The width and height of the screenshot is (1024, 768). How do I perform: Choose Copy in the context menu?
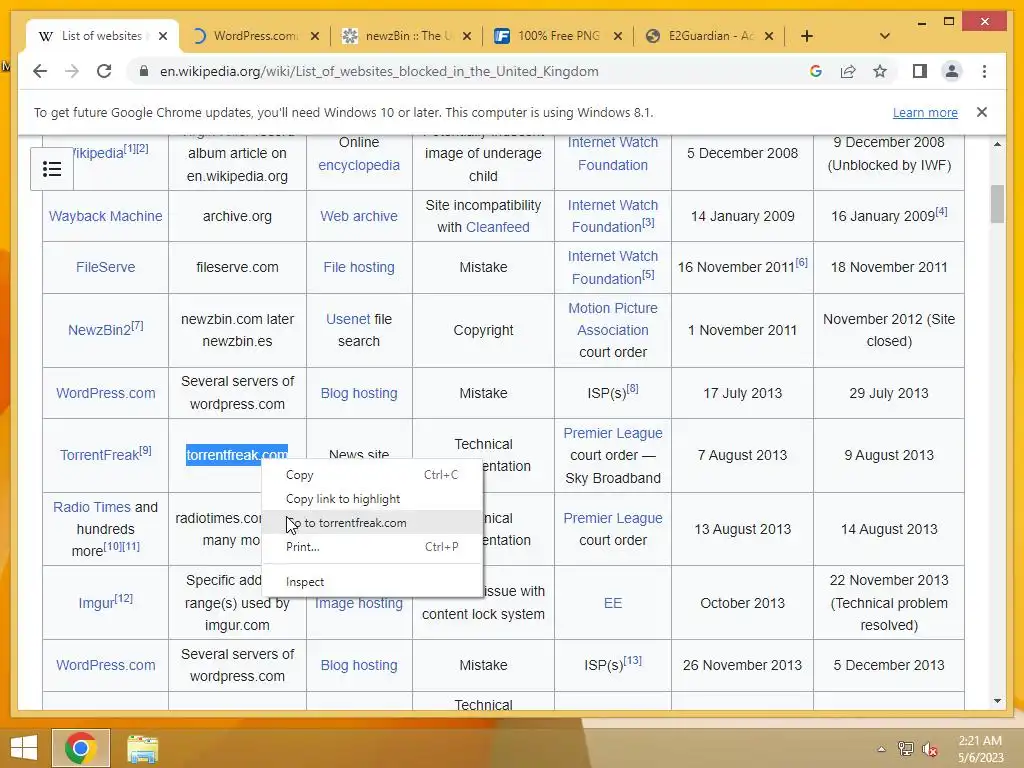pyautogui.click(x=372, y=475)
